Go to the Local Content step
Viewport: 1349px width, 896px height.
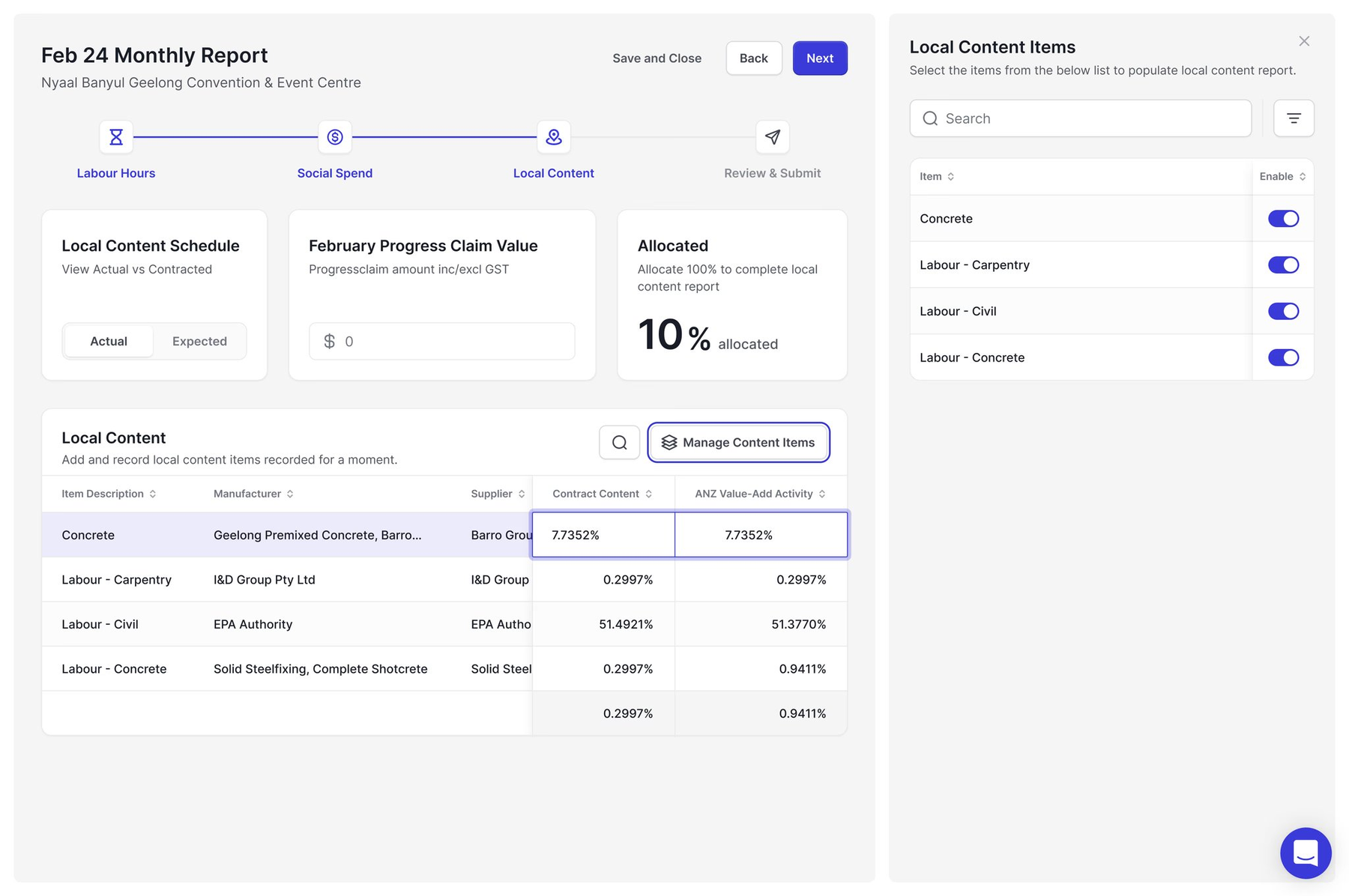554,173
